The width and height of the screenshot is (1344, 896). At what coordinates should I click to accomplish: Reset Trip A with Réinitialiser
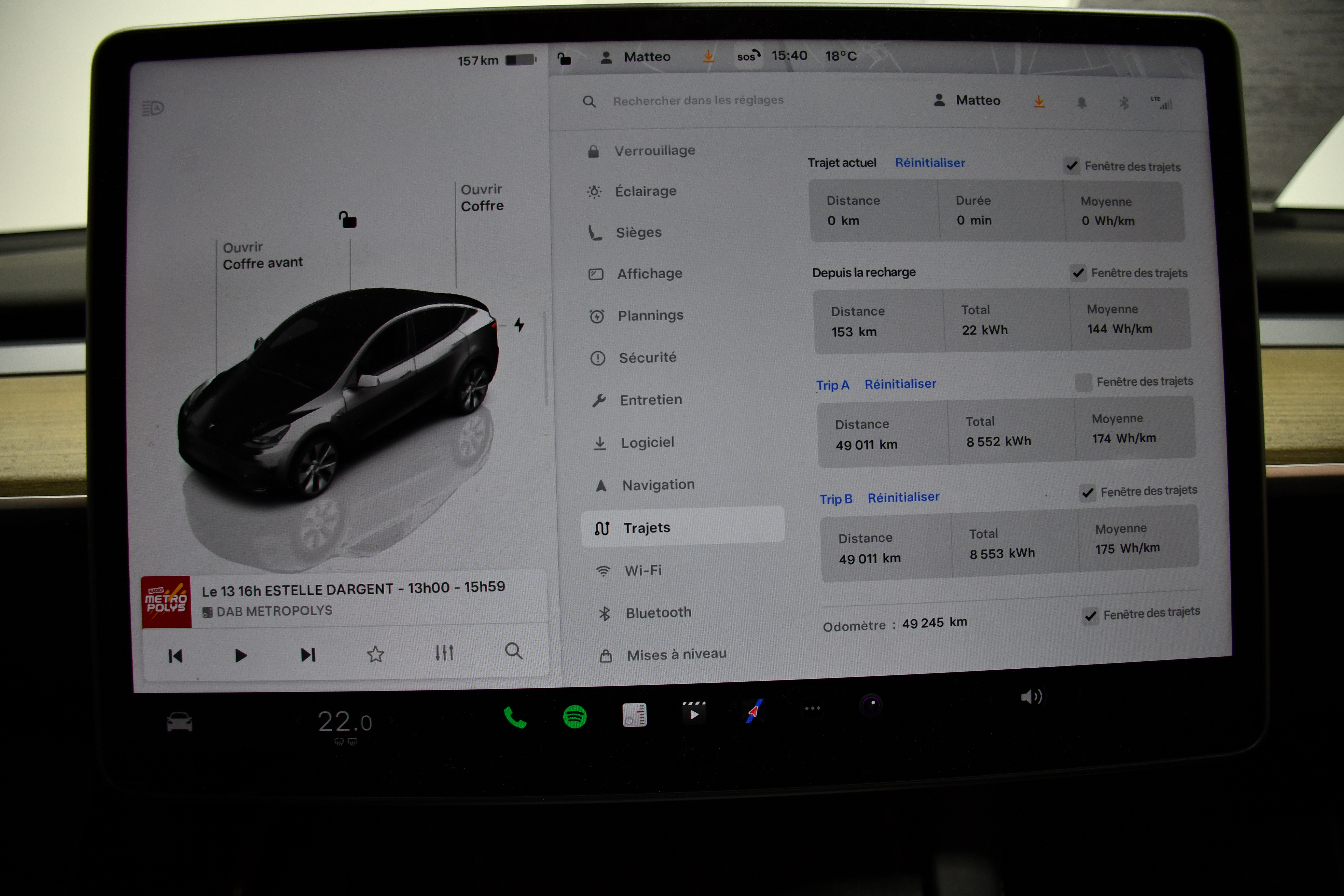pyautogui.click(x=900, y=384)
